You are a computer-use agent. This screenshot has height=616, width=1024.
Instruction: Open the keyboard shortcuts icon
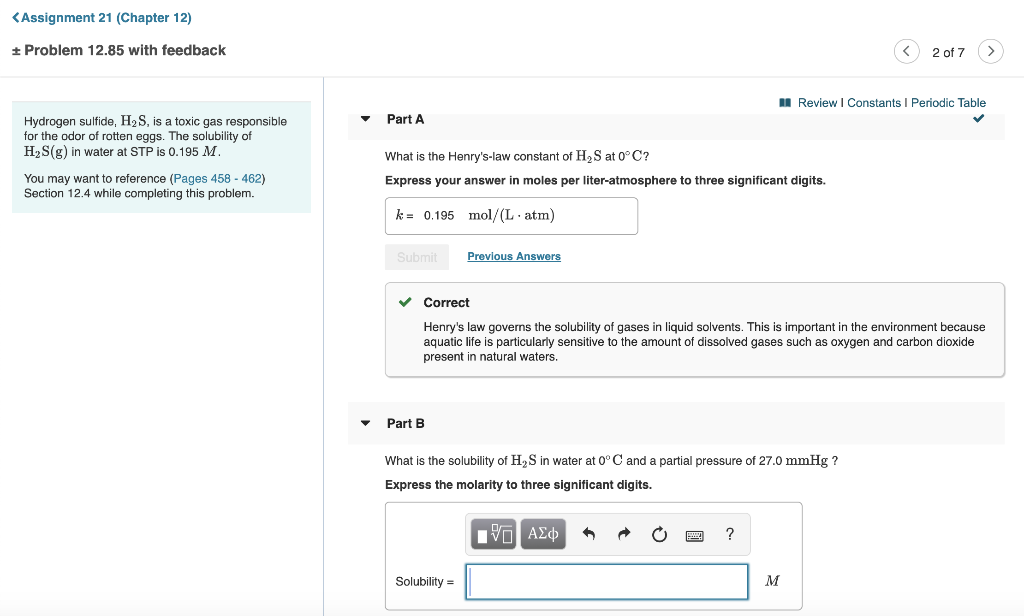pyautogui.click(x=694, y=536)
